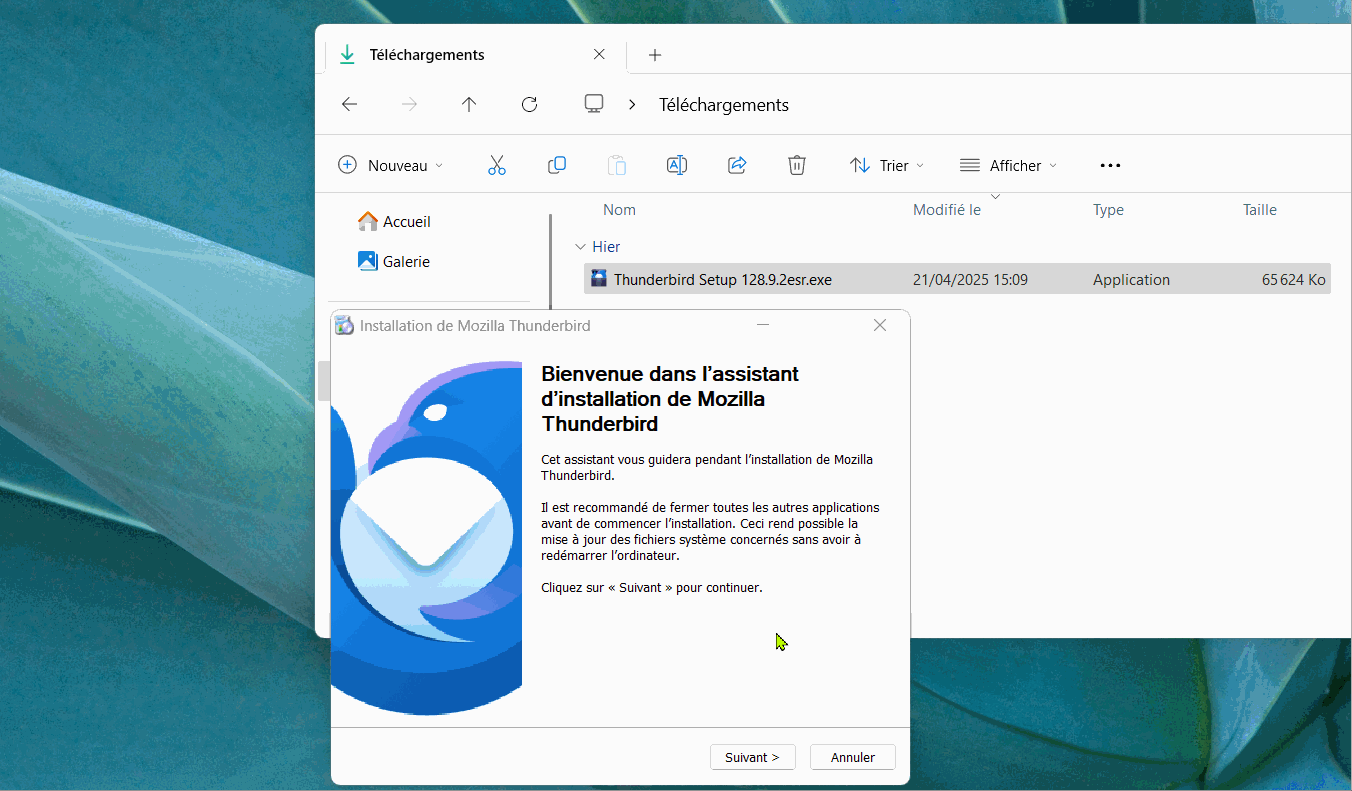
Task: Click the Accueil home icon
Action: click(368, 221)
